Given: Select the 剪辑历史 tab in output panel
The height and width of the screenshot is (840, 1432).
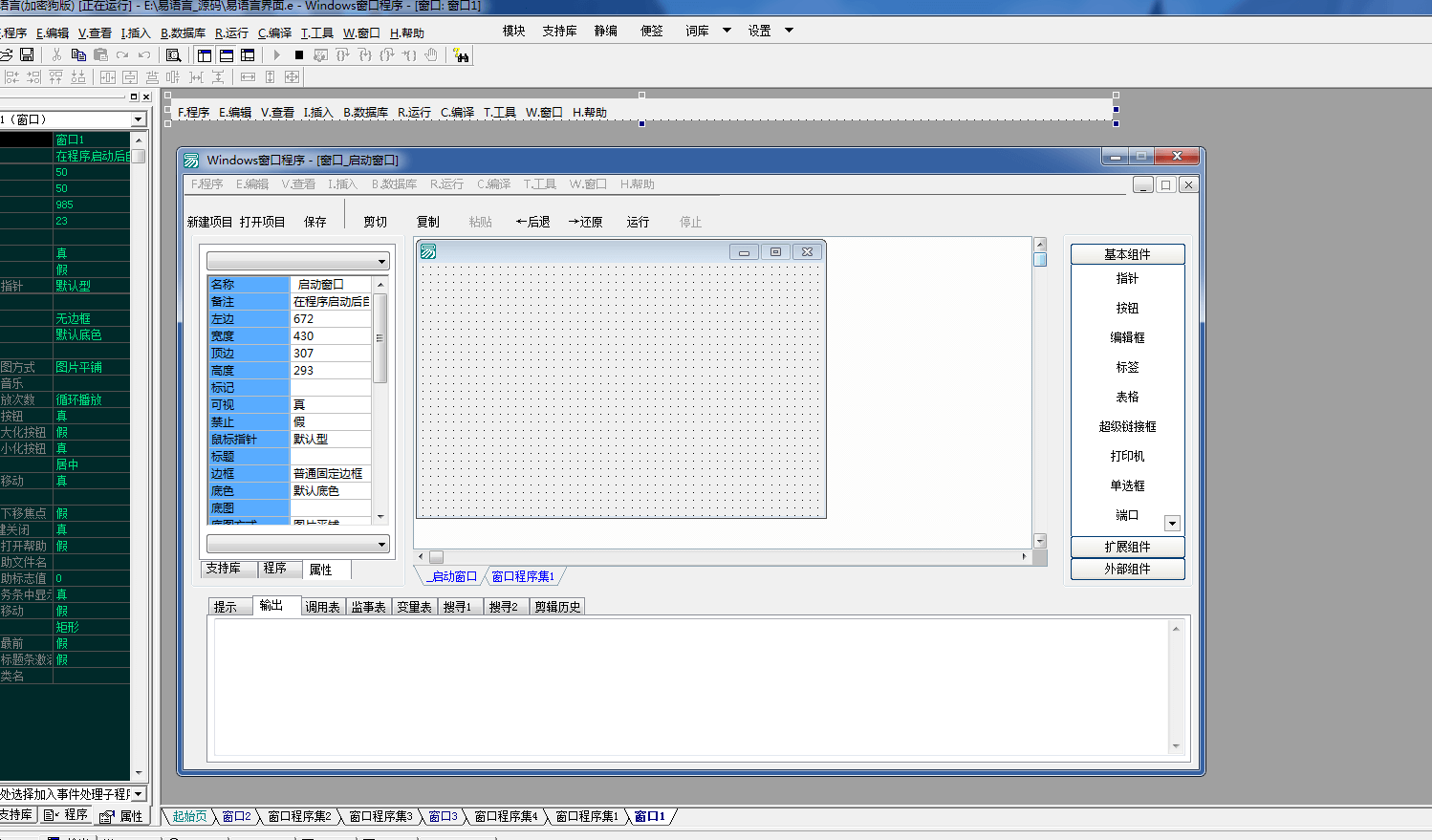Looking at the screenshot, I should coord(557,607).
